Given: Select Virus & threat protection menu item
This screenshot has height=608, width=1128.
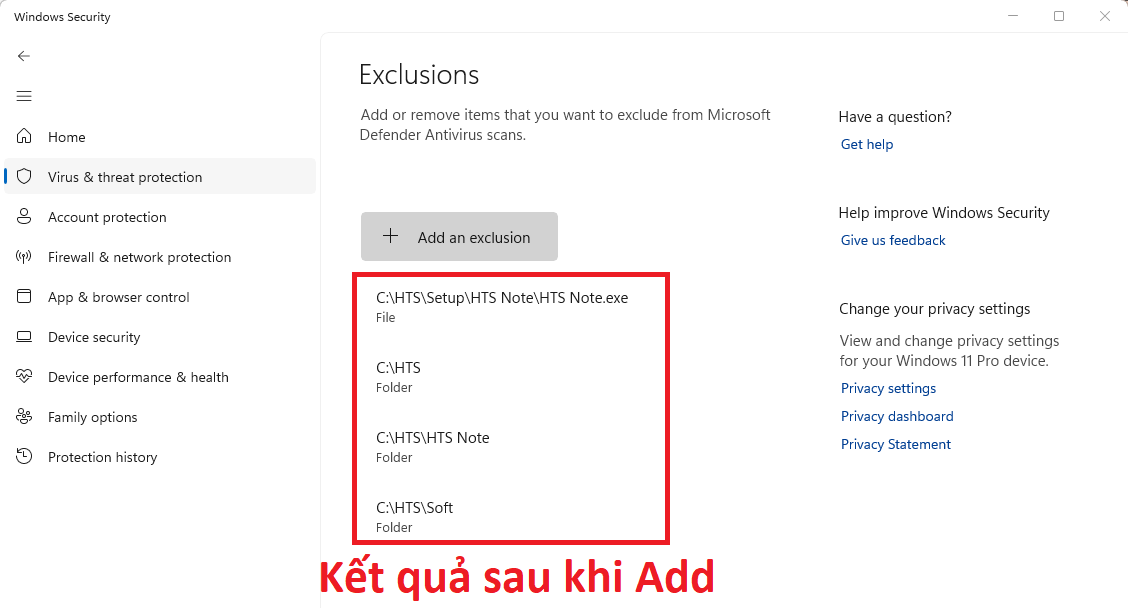Looking at the screenshot, I should click(x=160, y=176).
